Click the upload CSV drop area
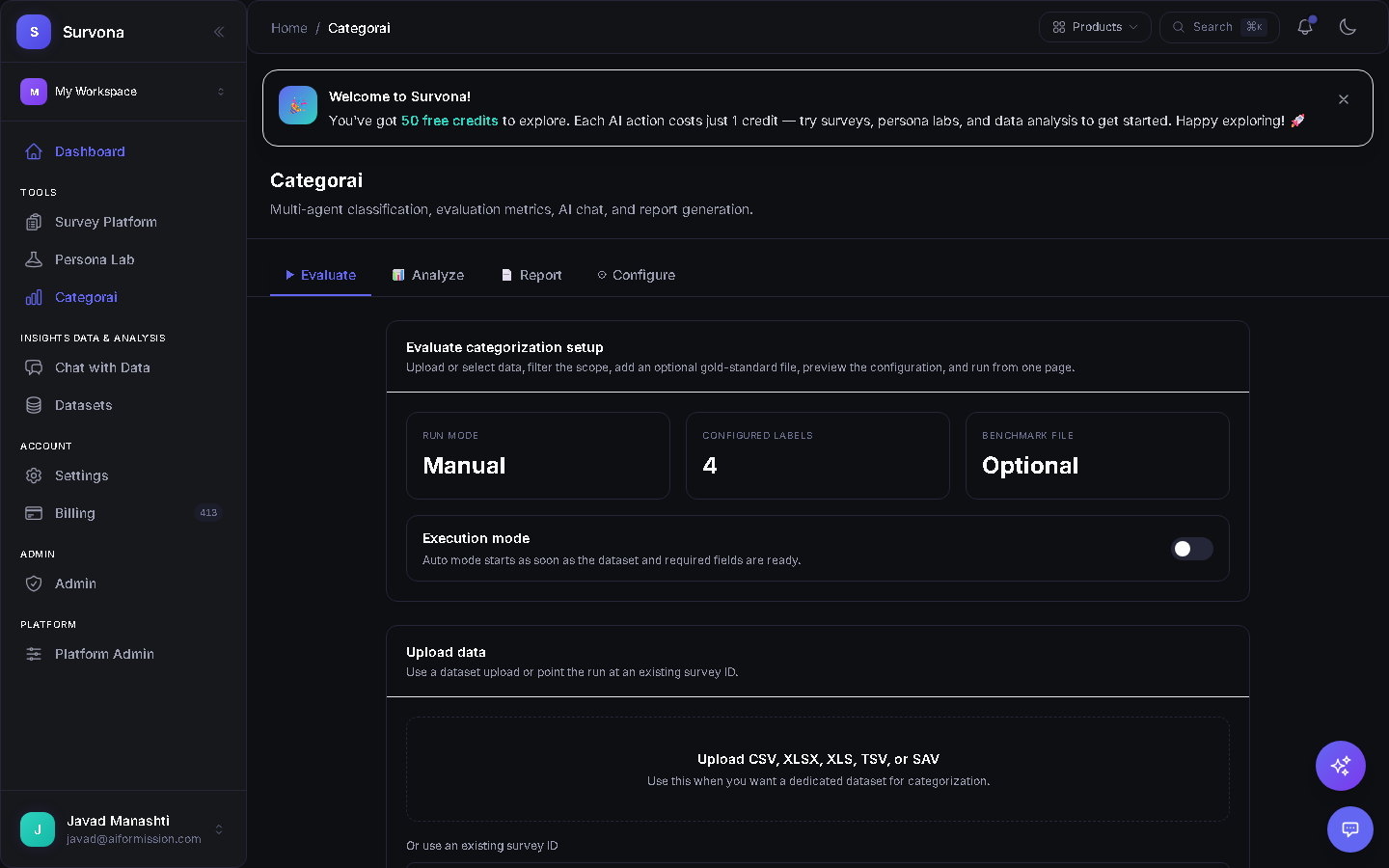 click(817, 769)
